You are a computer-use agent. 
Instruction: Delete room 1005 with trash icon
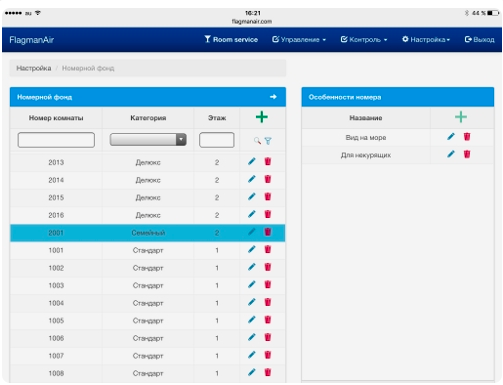268,320
